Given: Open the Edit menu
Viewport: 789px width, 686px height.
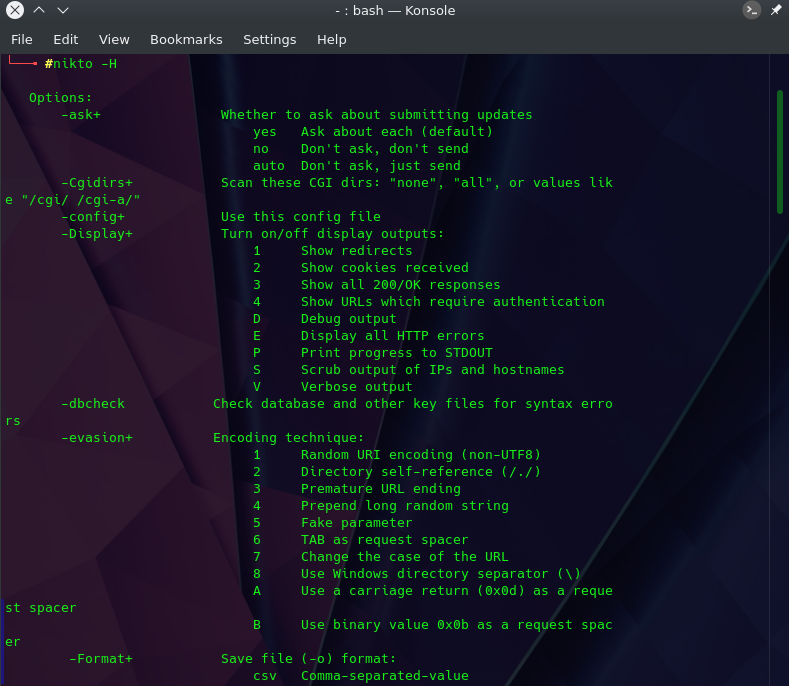Looking at the screenshot, I should [x=65, y=40].
